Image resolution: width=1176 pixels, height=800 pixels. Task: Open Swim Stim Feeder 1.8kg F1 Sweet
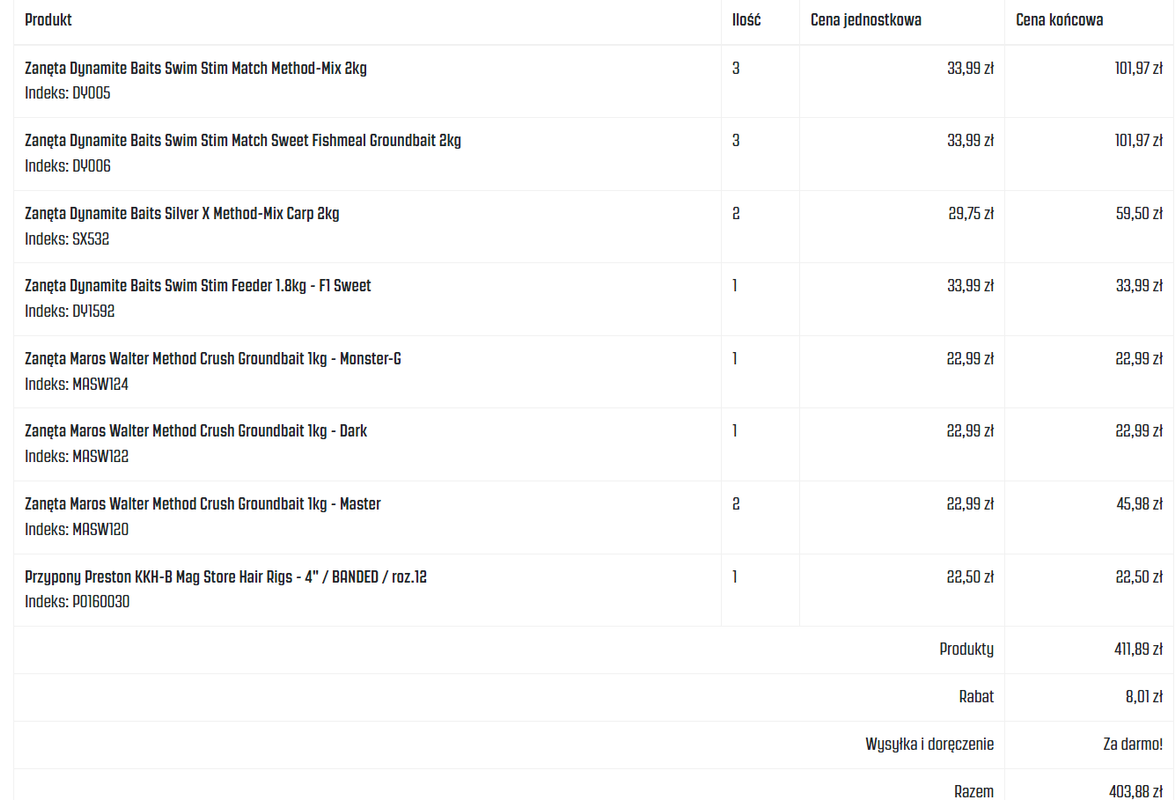(198, 286)
